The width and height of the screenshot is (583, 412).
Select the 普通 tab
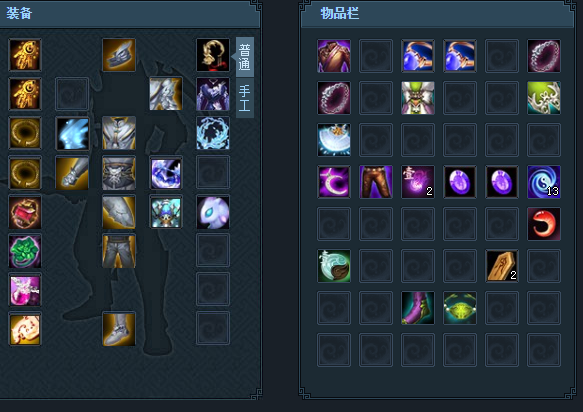tap(245, 57)
